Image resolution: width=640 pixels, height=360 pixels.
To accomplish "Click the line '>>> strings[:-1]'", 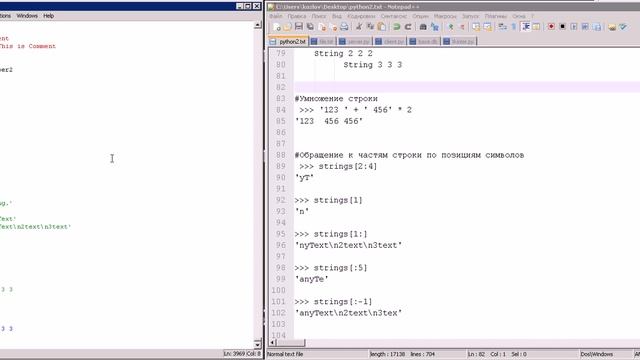I will (x=333, y=302).
